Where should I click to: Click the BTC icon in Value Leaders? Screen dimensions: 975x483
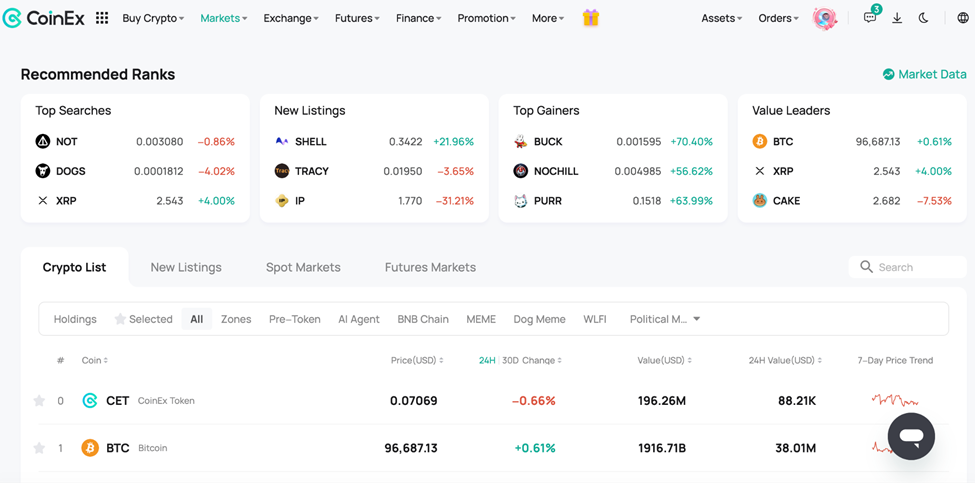pos(759,141)
